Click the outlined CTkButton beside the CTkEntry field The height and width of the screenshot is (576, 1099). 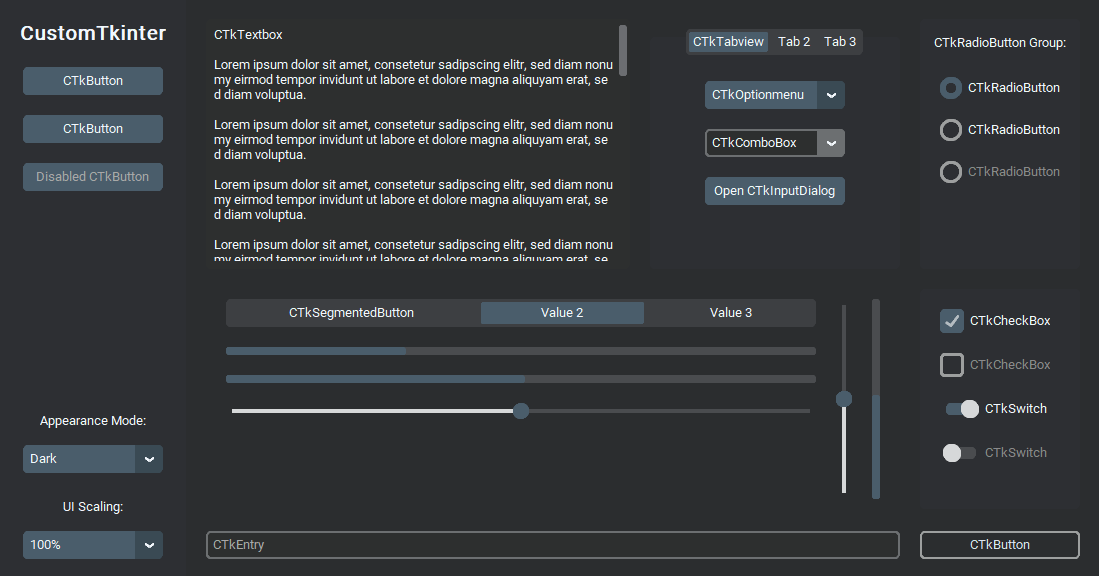(999, 545)
